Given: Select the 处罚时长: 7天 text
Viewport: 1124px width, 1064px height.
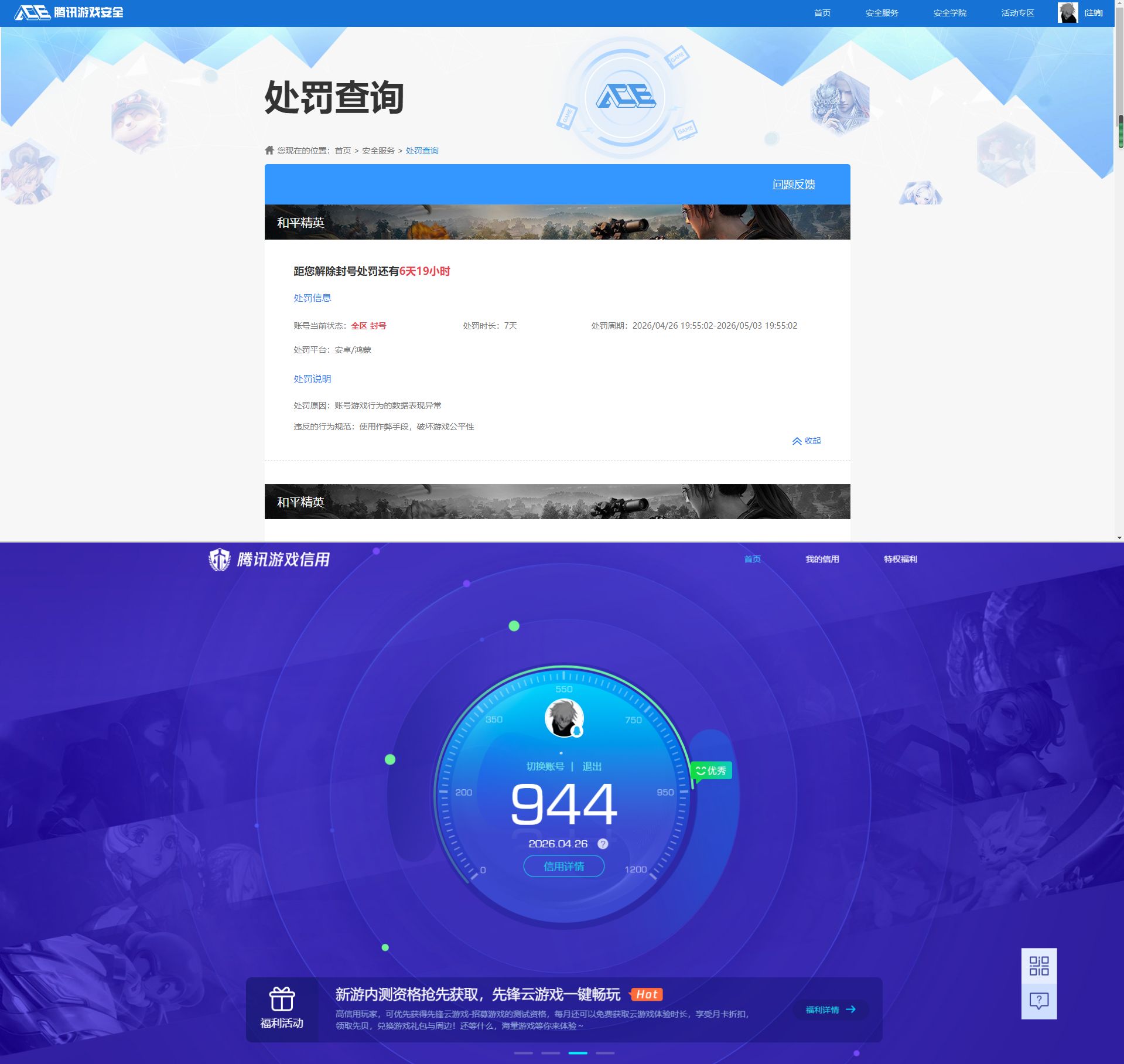Looking at the screenshot, I should pos(490,326).
